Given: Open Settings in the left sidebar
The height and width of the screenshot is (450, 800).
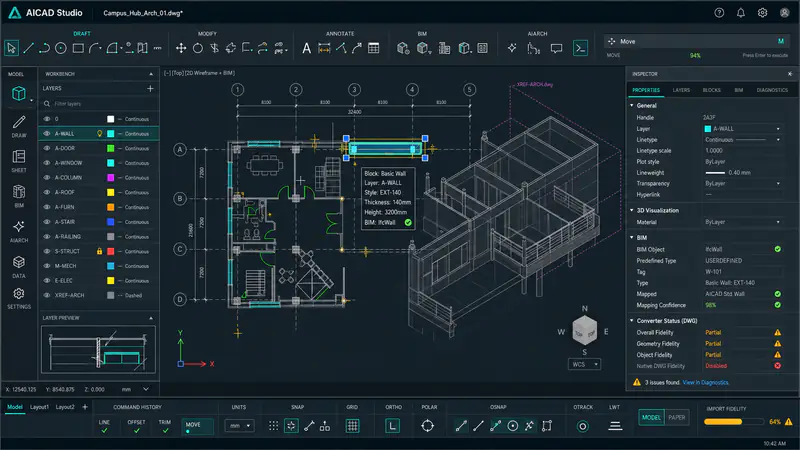Looking at the screenshot, I should point(19,298).
